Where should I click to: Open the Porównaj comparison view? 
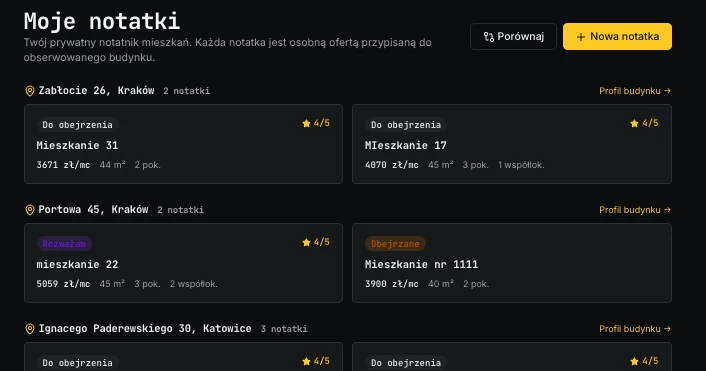point(513,36)
